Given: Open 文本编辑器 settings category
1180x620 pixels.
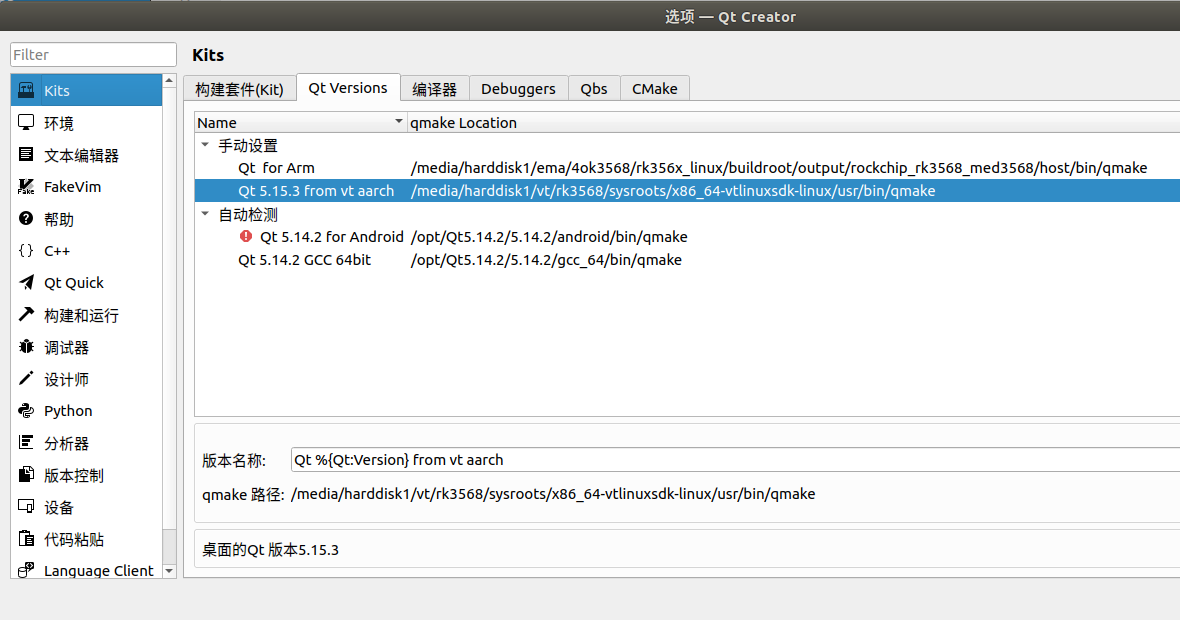Looking at the screenshot, I should click(x=87, y=155).
